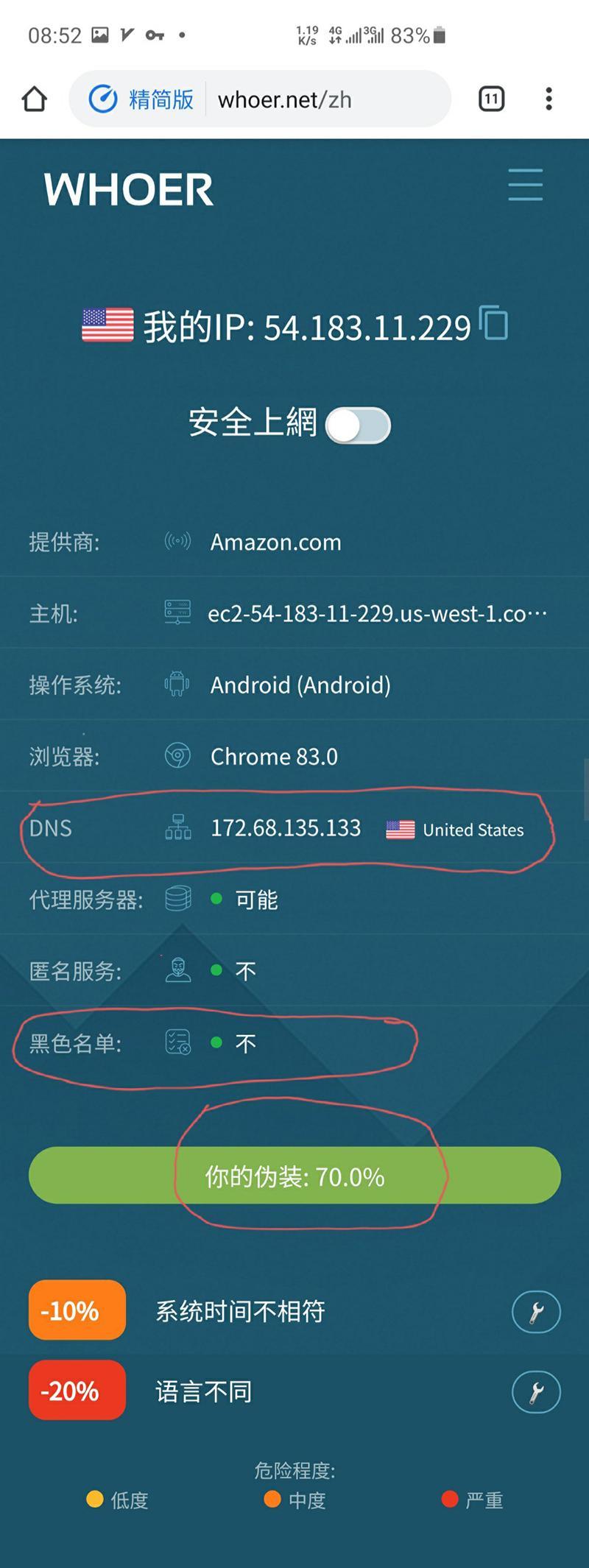The width and height of the screenshot is (589, 1568).
Task: Copy the IP address with the copy icon
Action: coord(495,323)
